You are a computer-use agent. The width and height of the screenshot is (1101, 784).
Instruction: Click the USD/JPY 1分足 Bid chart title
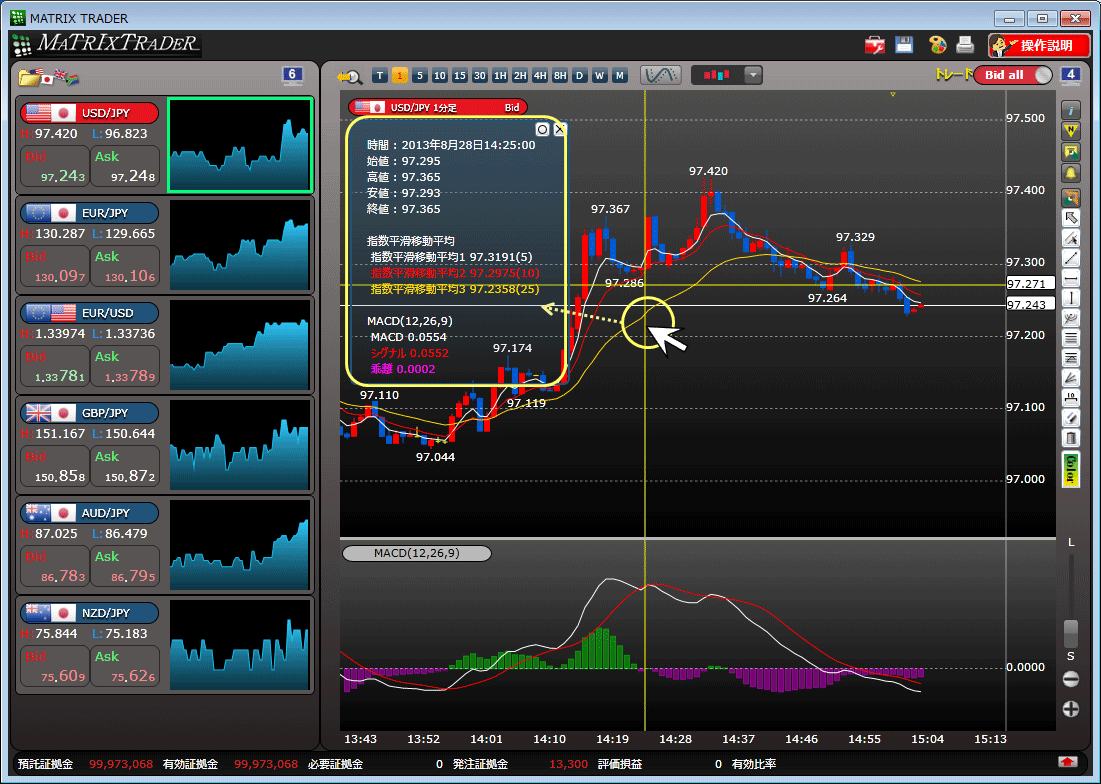pyautogui.click(x=437, y=107)
